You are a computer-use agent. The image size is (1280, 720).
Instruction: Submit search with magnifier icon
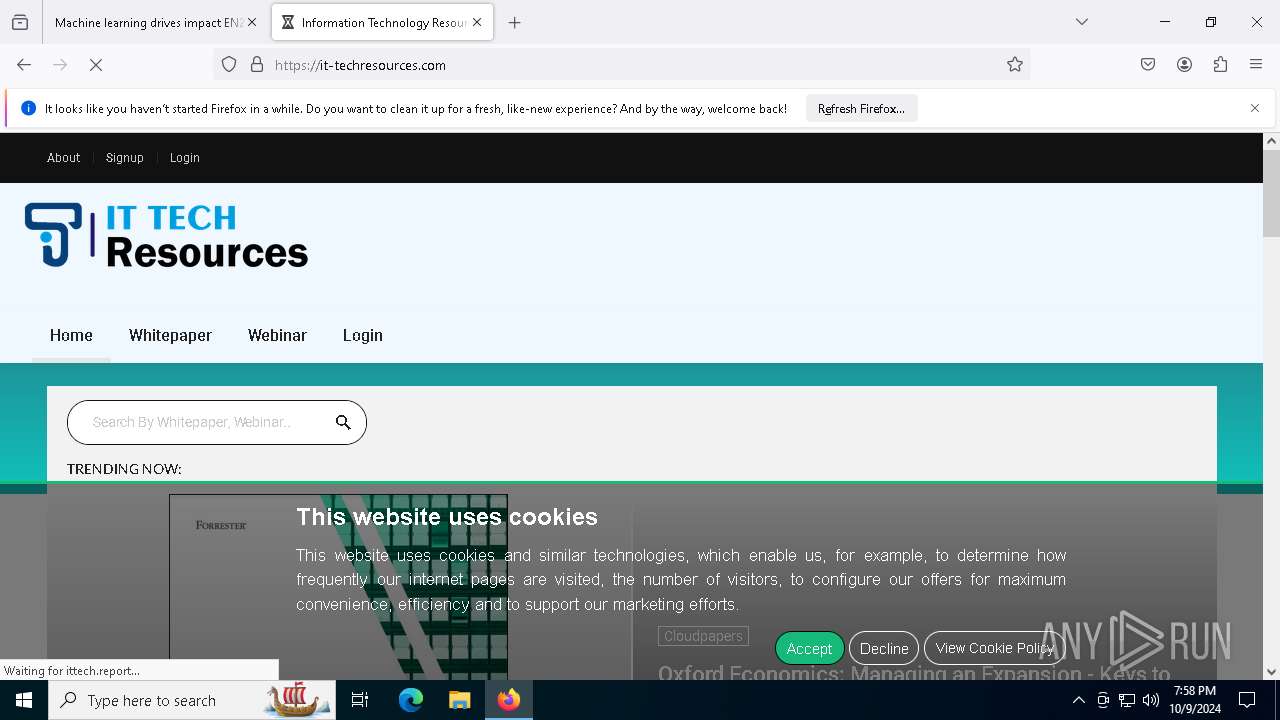343,422
